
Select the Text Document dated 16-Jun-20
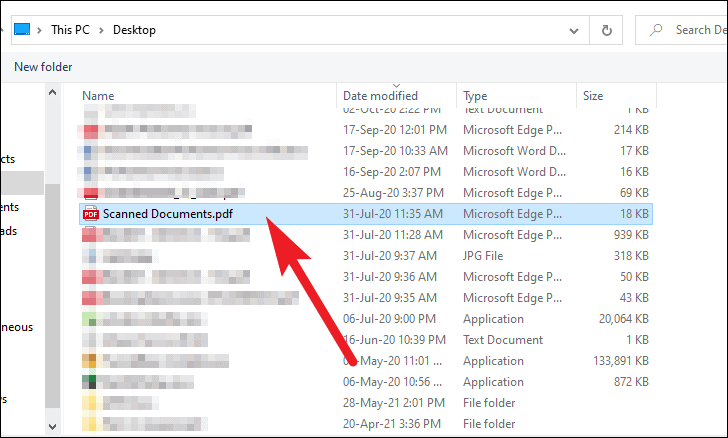pos(366,340)
